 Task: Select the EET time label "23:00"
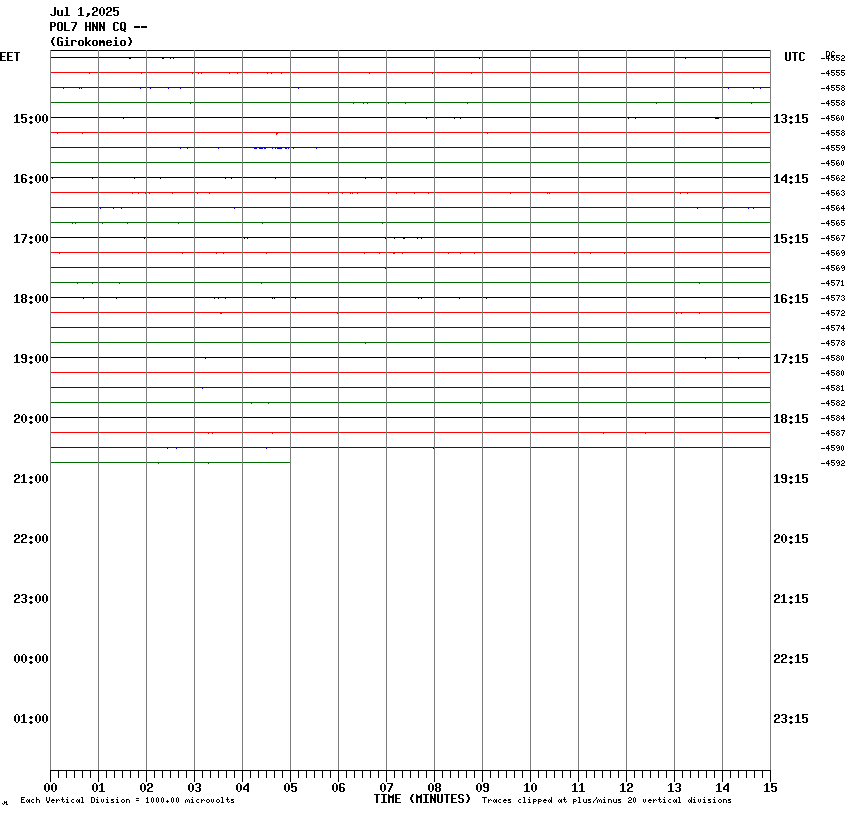(31, 599)
